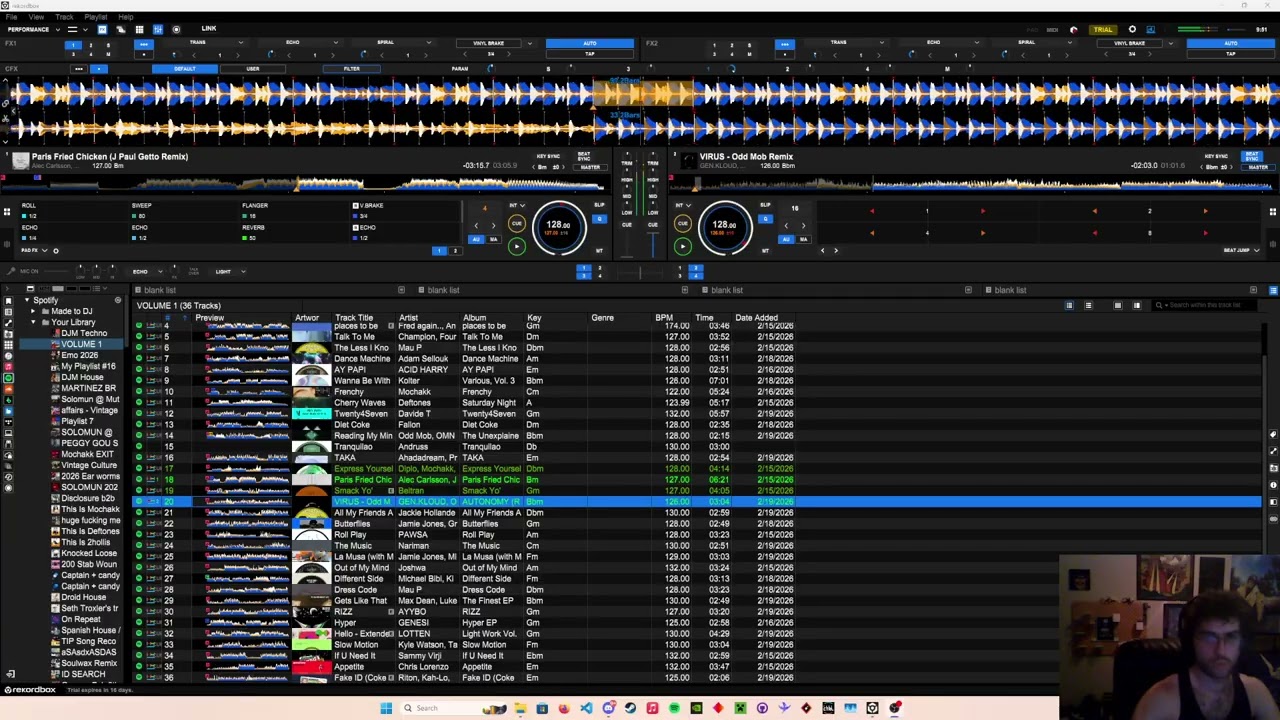Assign FX1 to deck 1
Viewport: 1280px width, 720px height.
pos(73,45)
